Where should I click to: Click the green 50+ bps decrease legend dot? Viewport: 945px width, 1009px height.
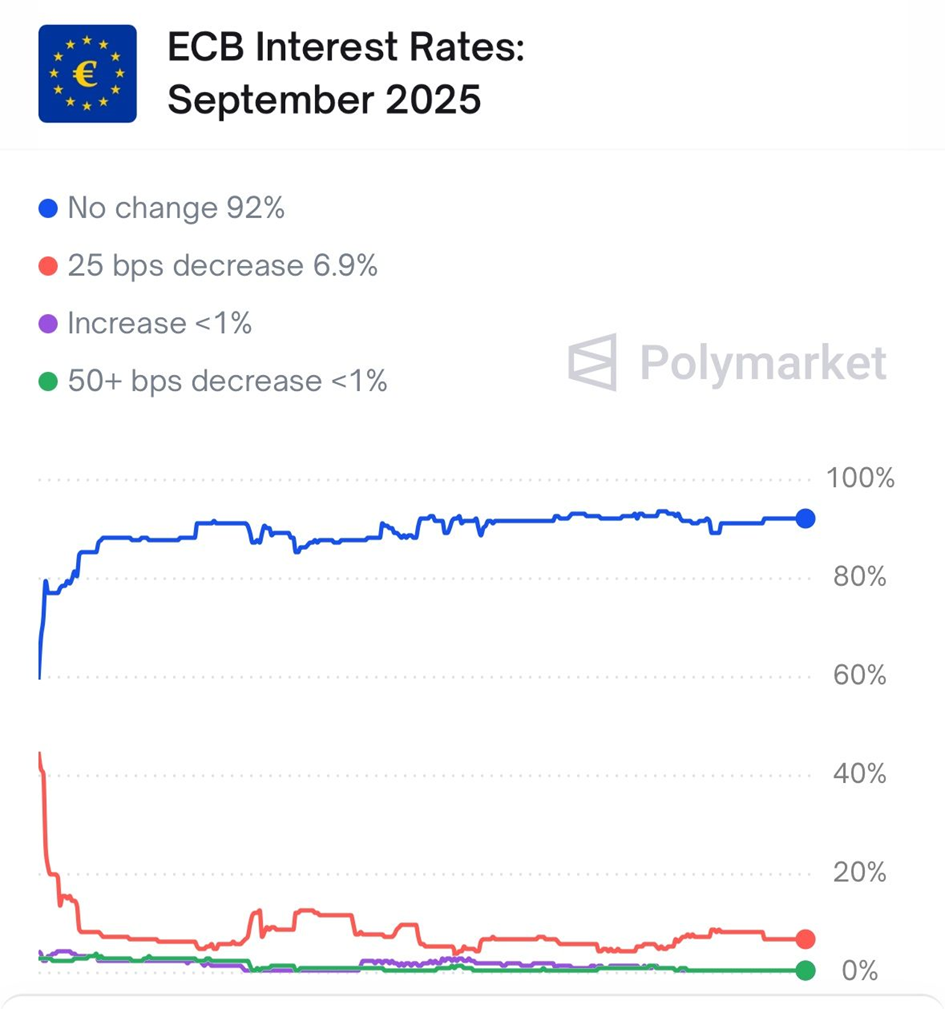(x=47, y=382)
